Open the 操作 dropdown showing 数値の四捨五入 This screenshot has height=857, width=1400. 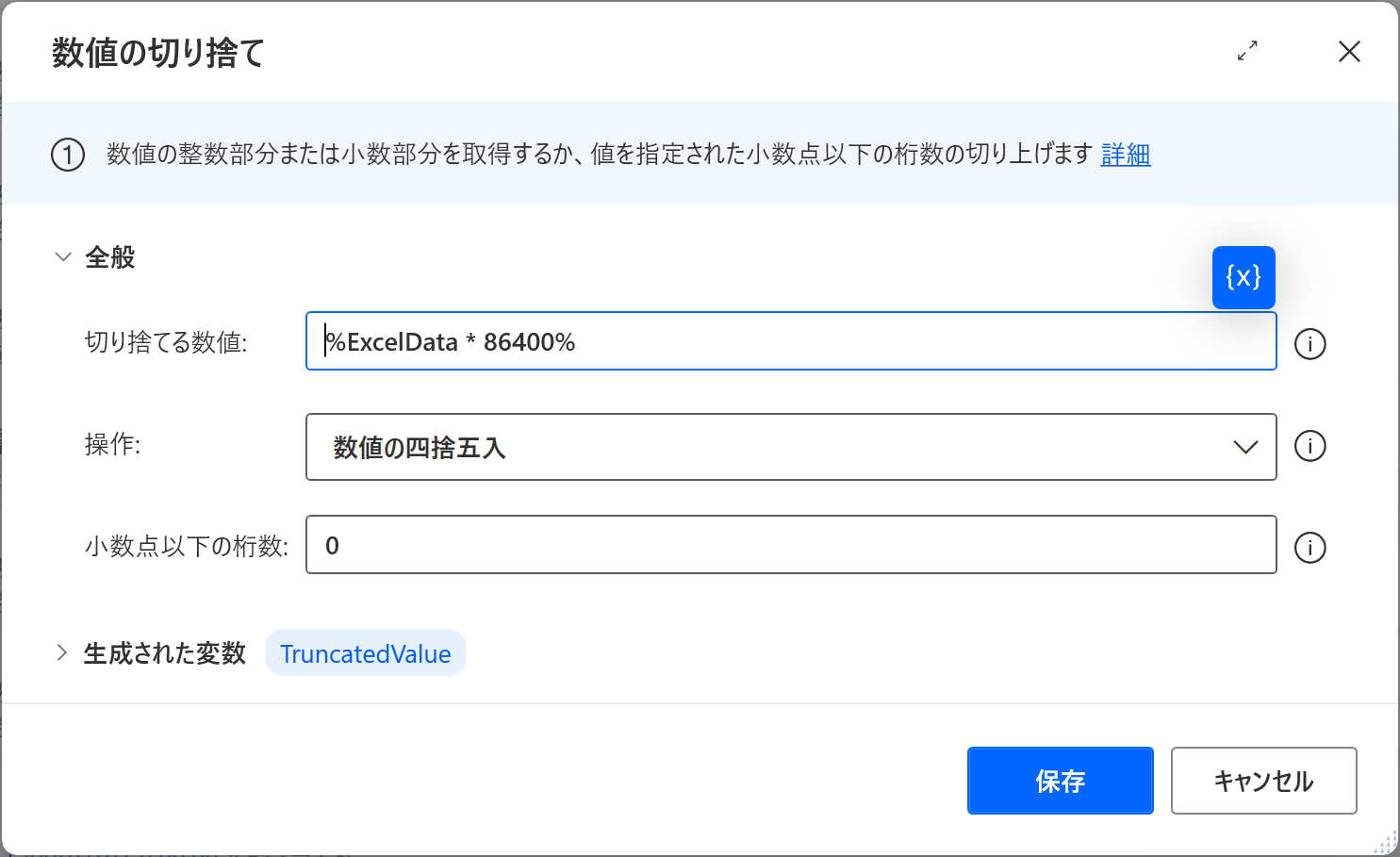[791, 447]
